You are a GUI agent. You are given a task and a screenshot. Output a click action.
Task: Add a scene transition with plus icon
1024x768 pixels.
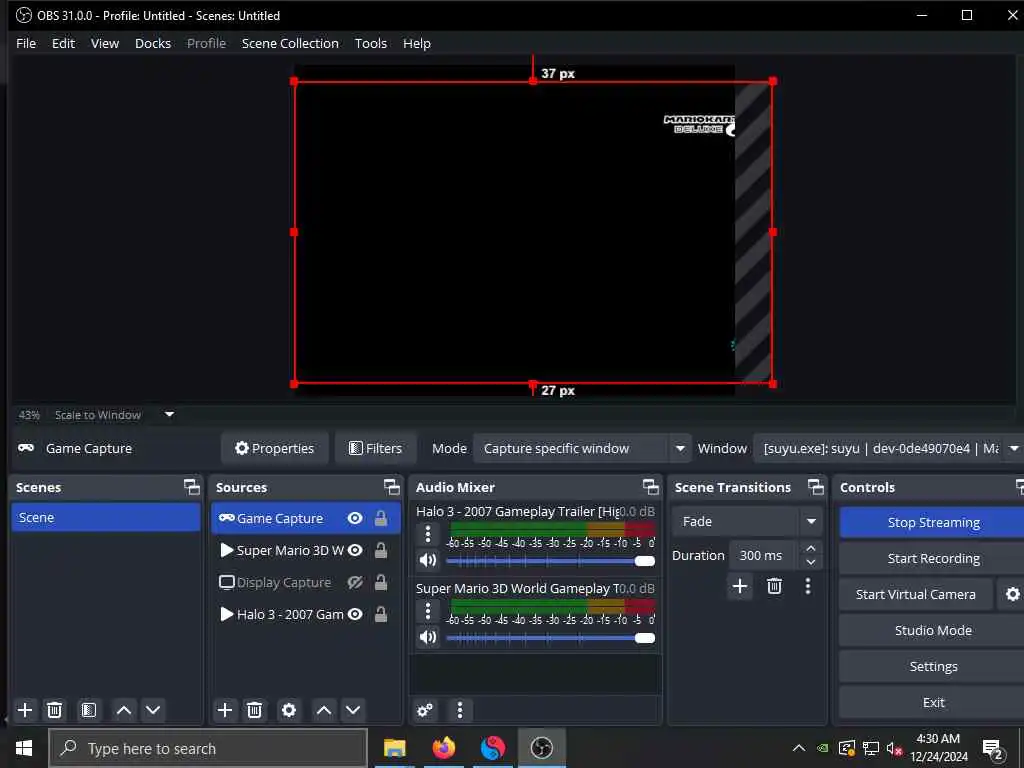coord(740,586)
